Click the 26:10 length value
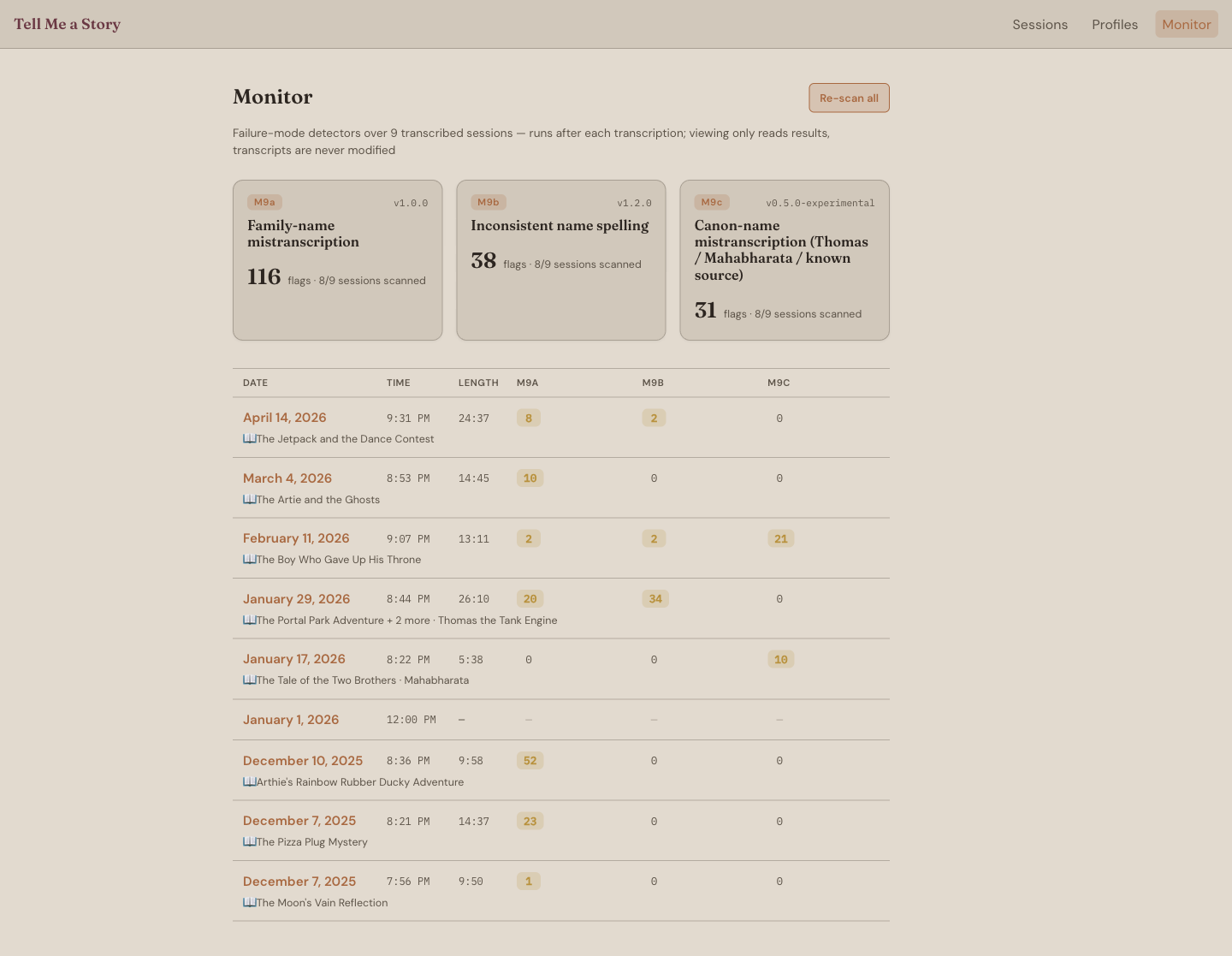 coord(474,599)
